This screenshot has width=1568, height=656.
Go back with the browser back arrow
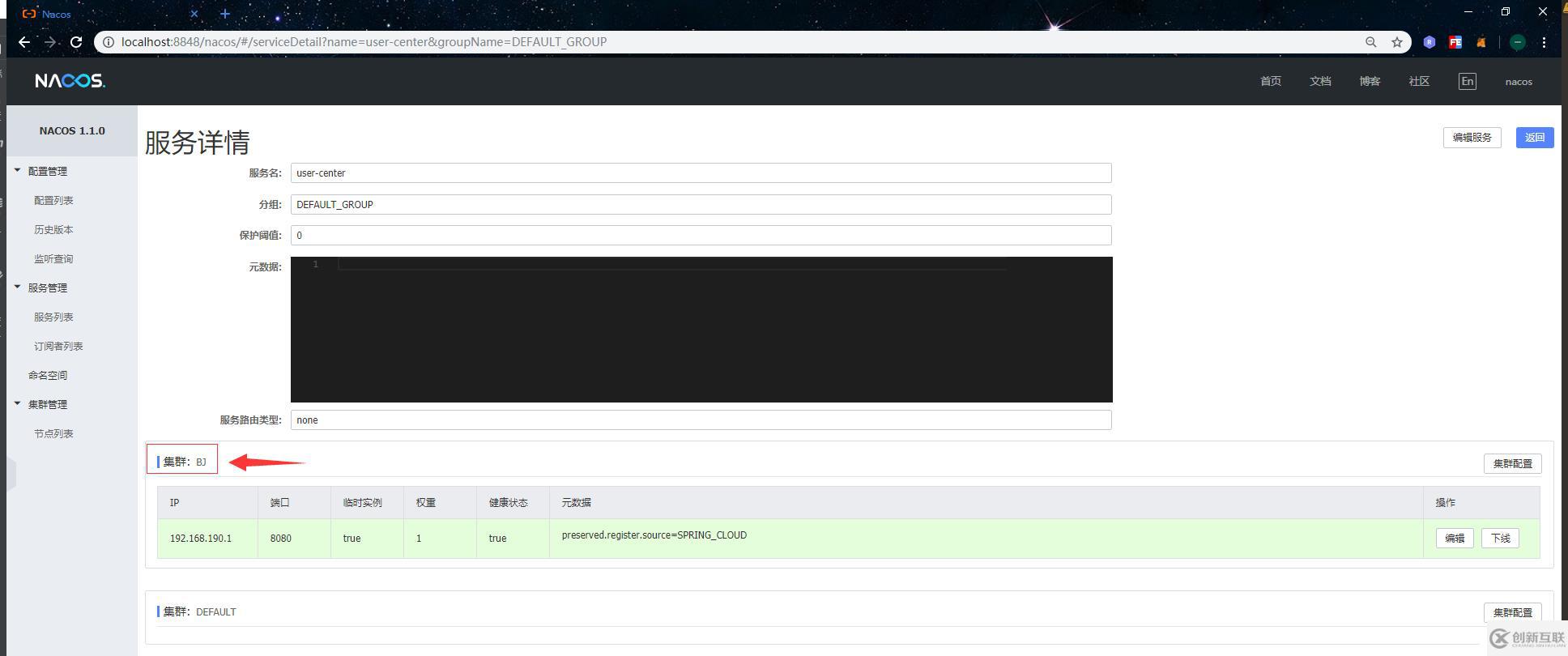[x=24, y=42]
